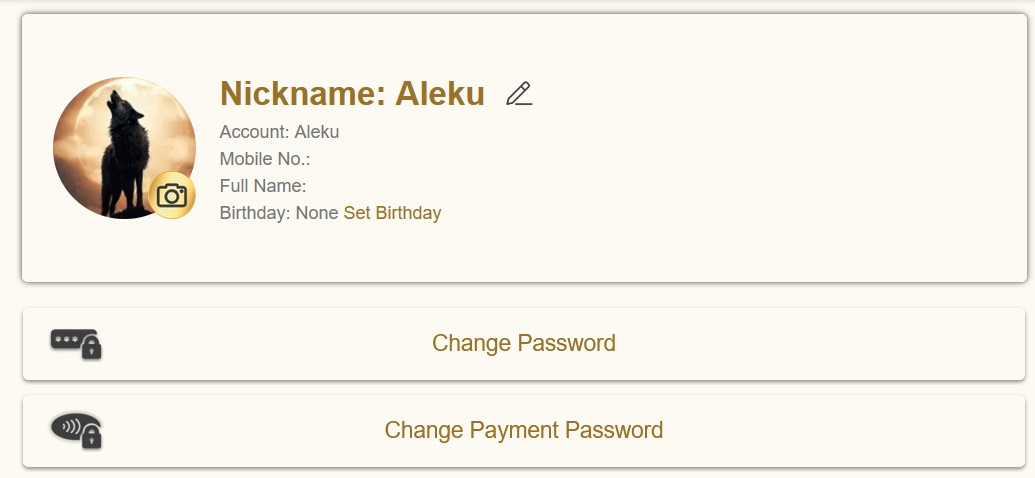The width and height of the screenshot is (1035, 478).
Task: Click the word "Nickname" in the heading
Action: pyautogui.click(x=295, y=94)
